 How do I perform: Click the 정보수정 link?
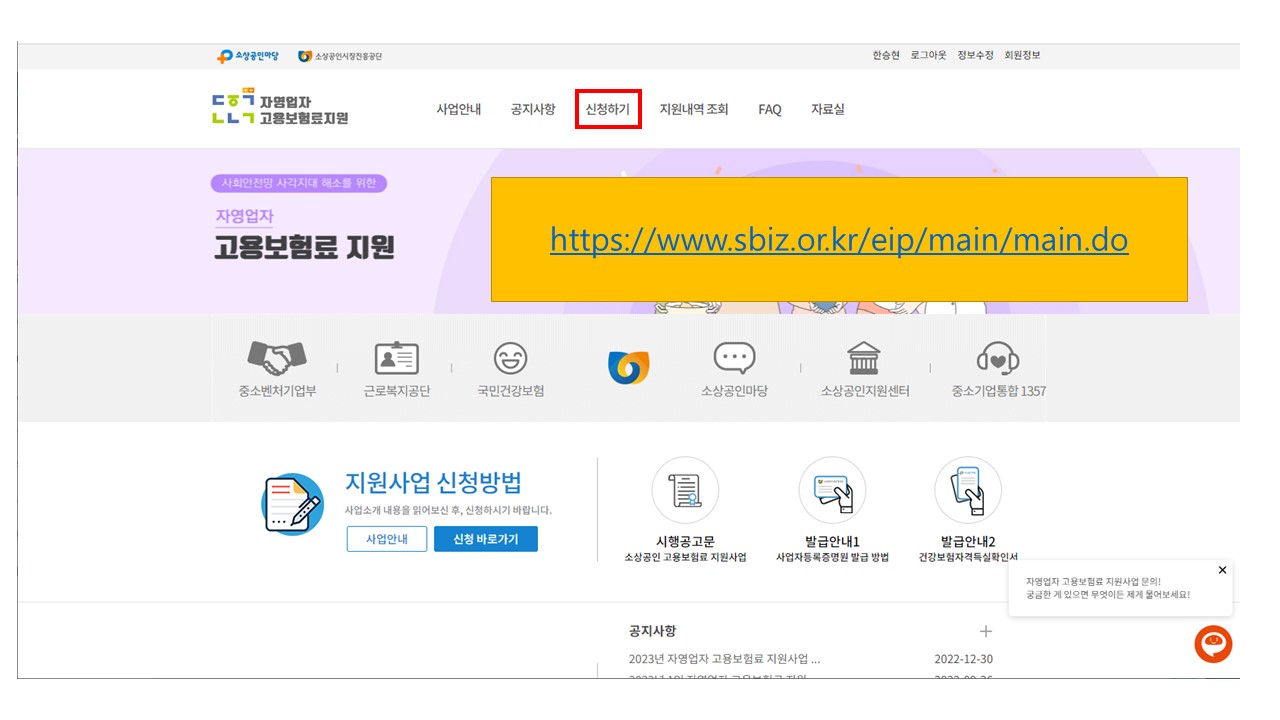[x=975, y=55]
